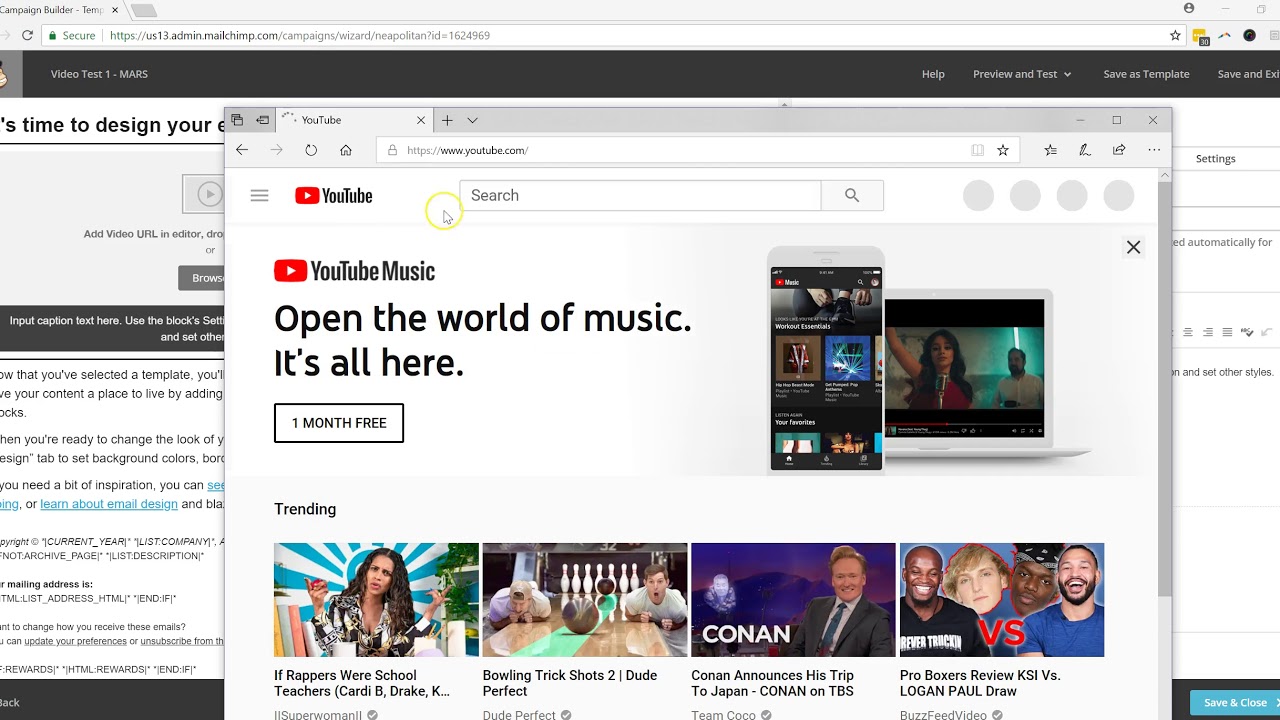The width and height of the screenshot is (1280, 720).
Task: Open the If Rappers Were School Teachers thumbnail
Action: click(x=376, y=600)
